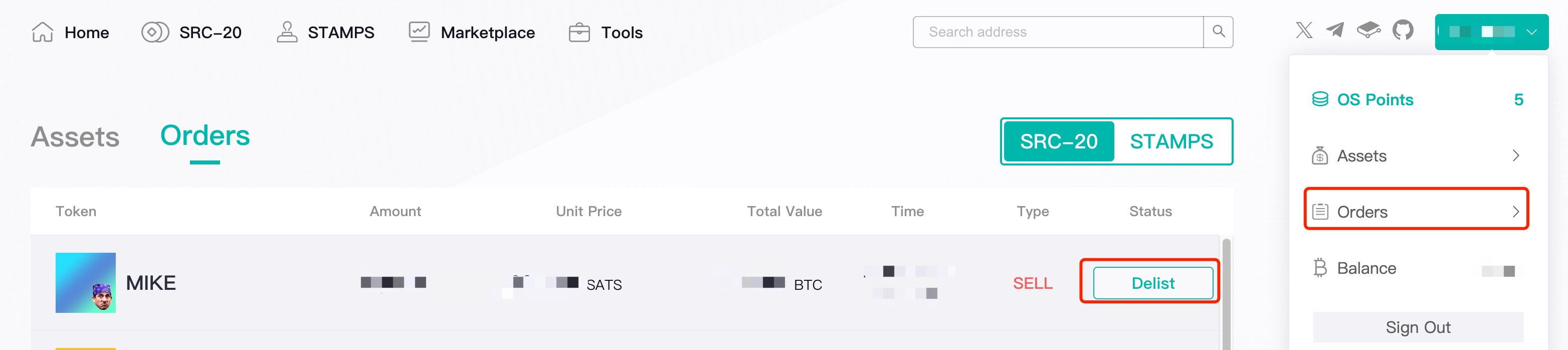Click the Sign Out button
This screenshot has height=350, width=1568.
pos(1418,327)
